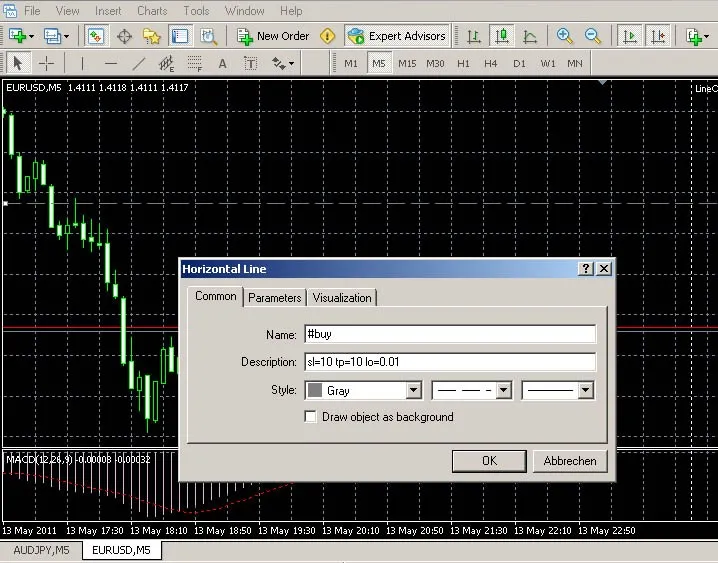Click the Abbrechen cancel button
The height and width of the screenshot is (563, 718).
tap(570, 461)
